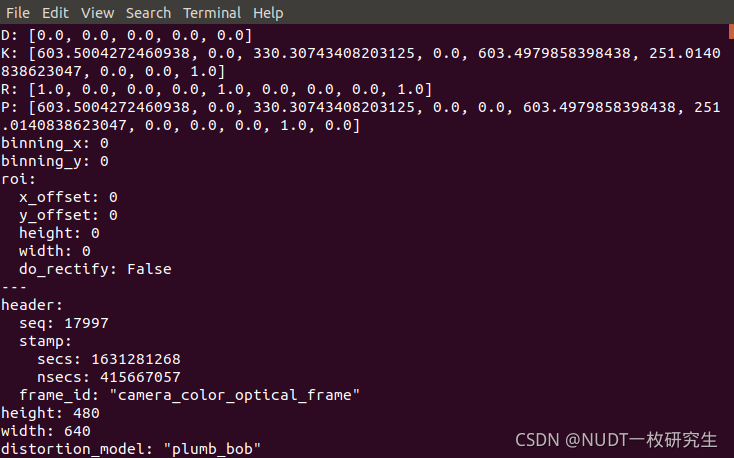
Task: Click the do_rectify: False line
Action: coord(95,269)
